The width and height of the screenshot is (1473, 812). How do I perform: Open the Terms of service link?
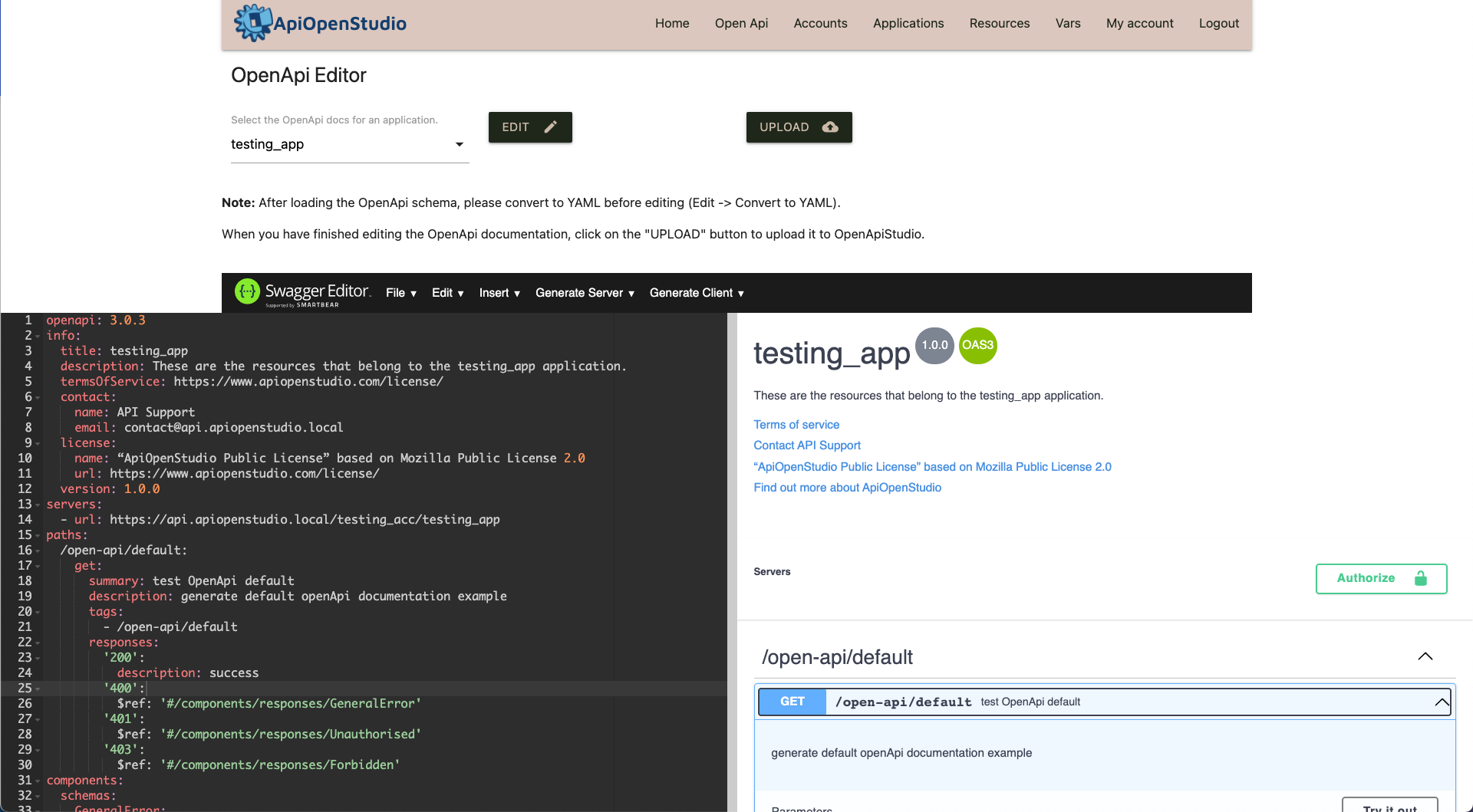(x=796, y=425)
